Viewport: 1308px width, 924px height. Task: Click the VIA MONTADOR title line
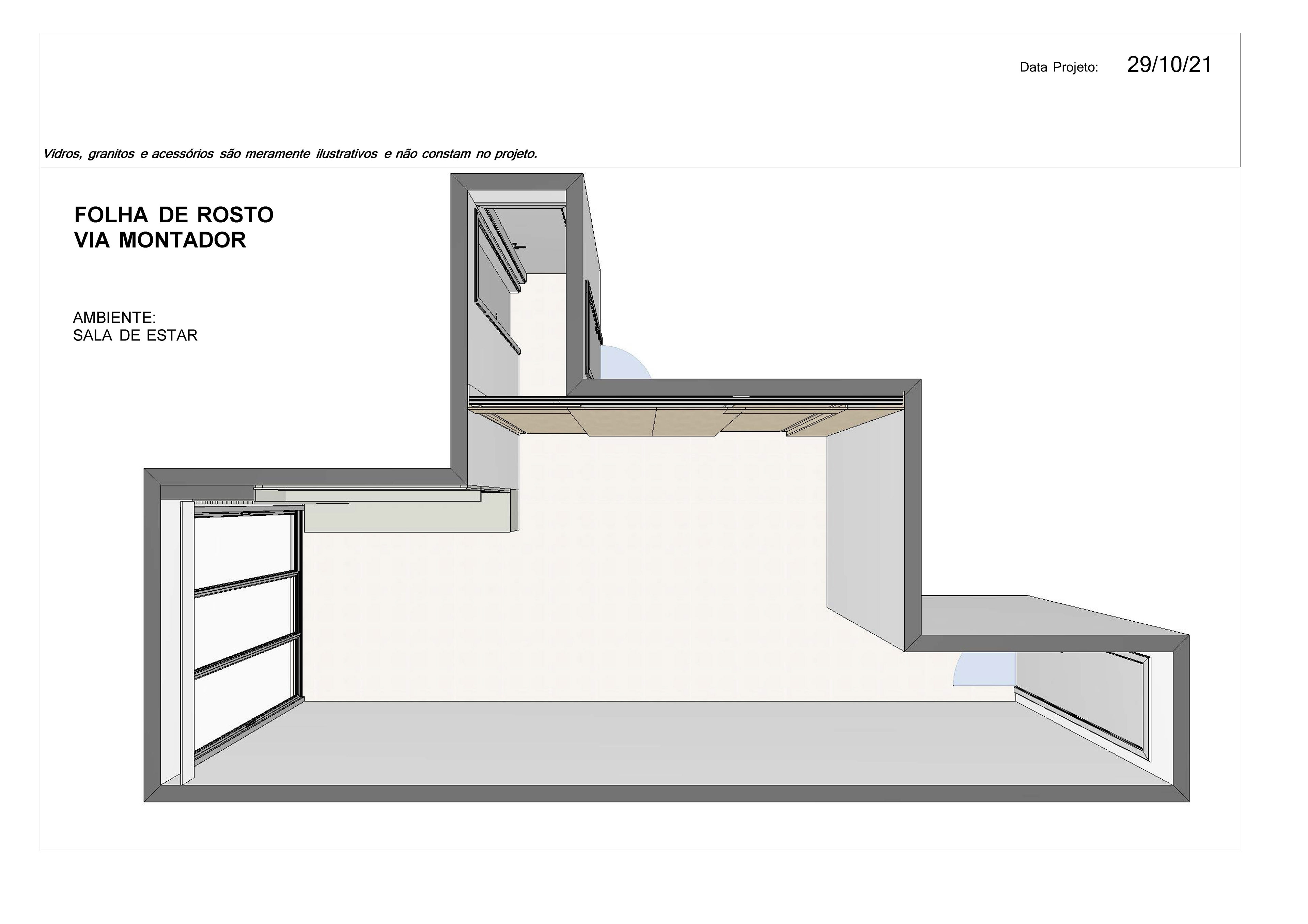pyautogui.click(x=160, y=240)
